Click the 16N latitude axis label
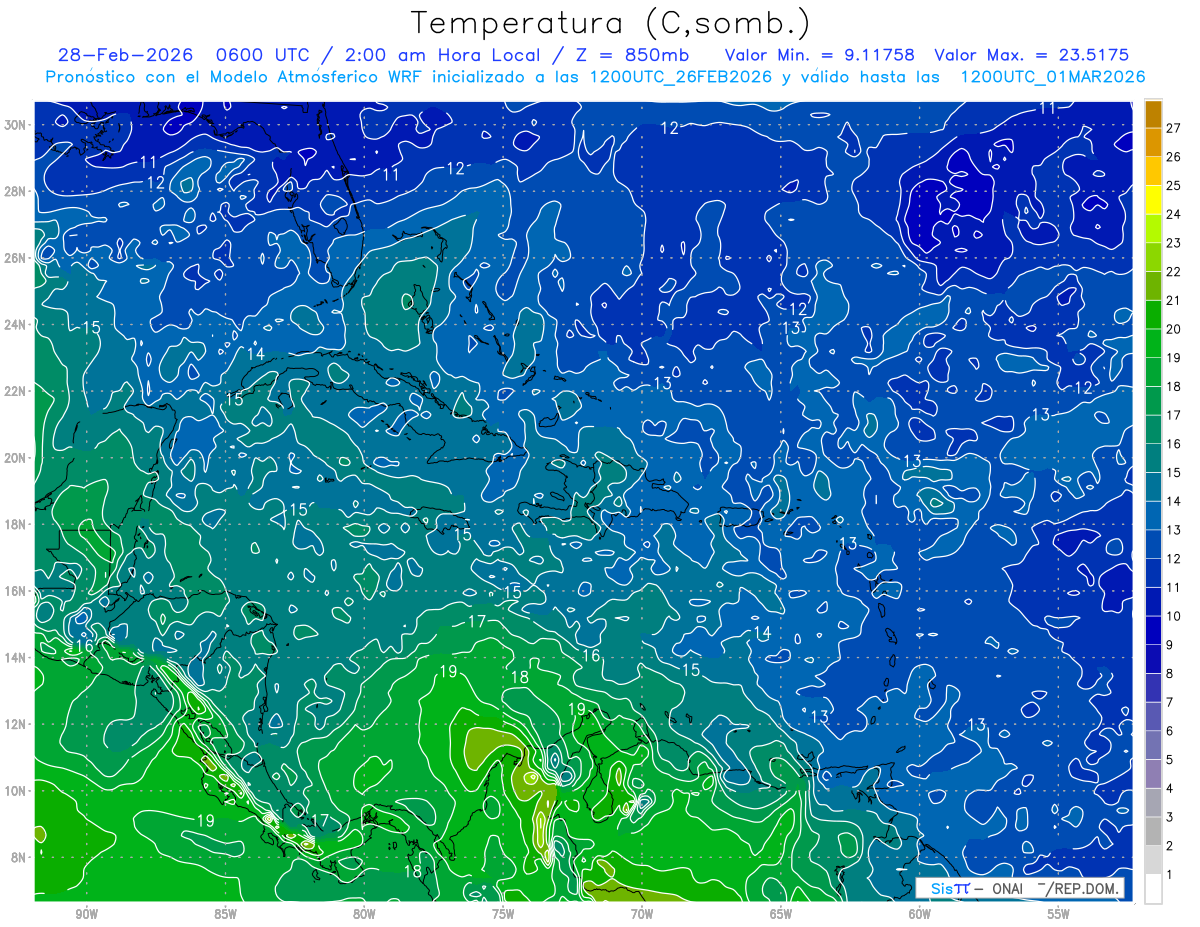The height and width of the screenshot is (927, 1200). (x=17, y=591)
